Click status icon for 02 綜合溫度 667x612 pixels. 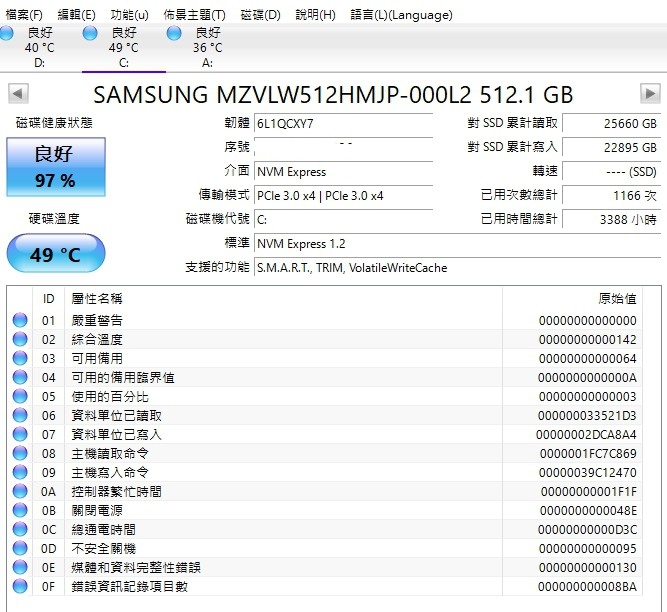pyautogui.click(x=20, y=339)
